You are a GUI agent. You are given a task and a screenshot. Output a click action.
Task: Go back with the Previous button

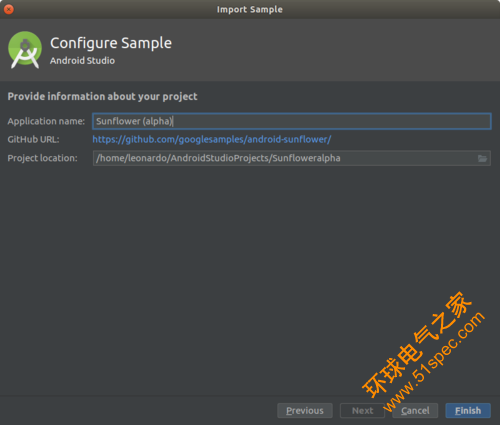(305, 410)
